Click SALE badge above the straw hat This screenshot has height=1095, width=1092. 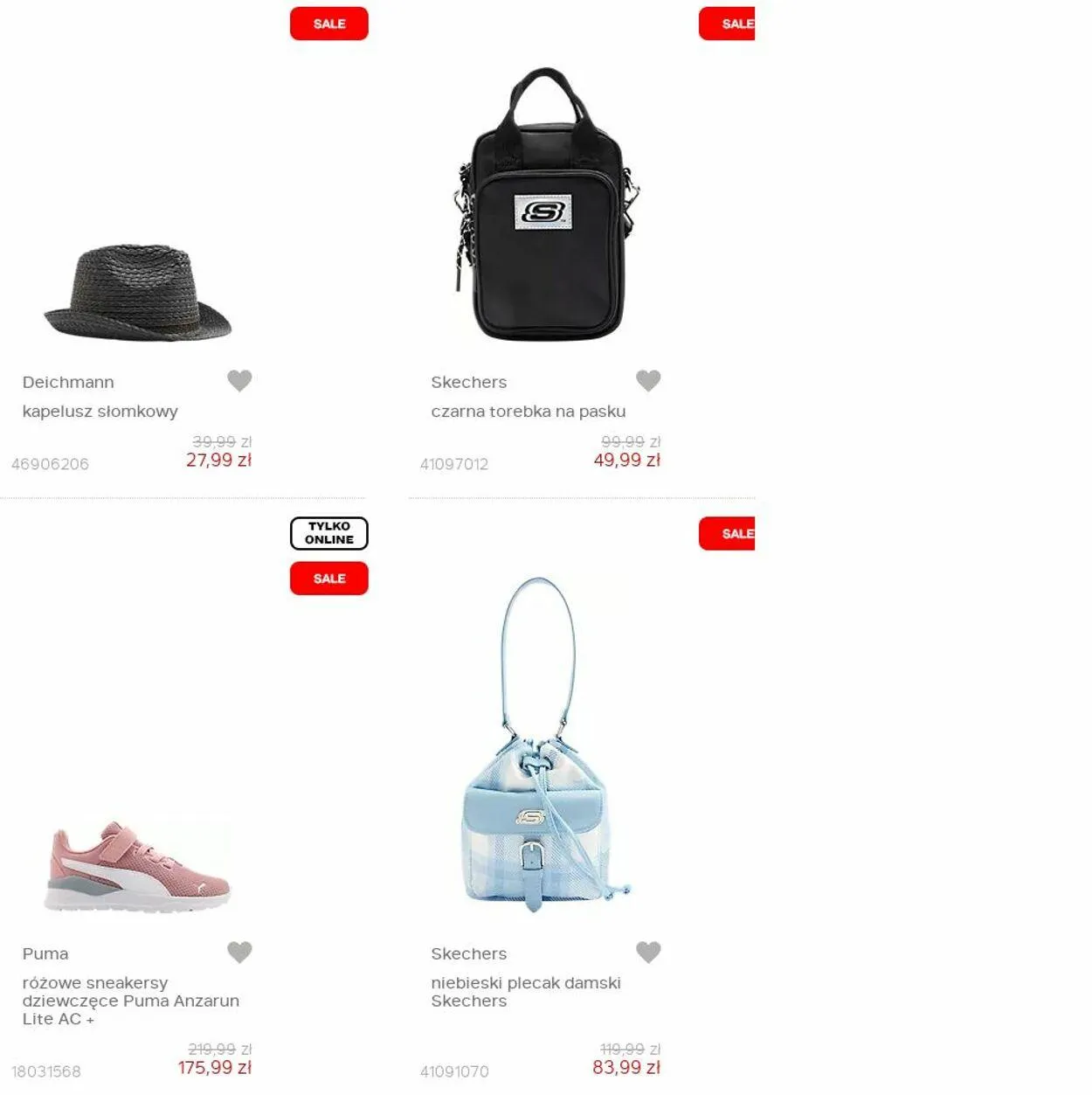tap(329, 24)
